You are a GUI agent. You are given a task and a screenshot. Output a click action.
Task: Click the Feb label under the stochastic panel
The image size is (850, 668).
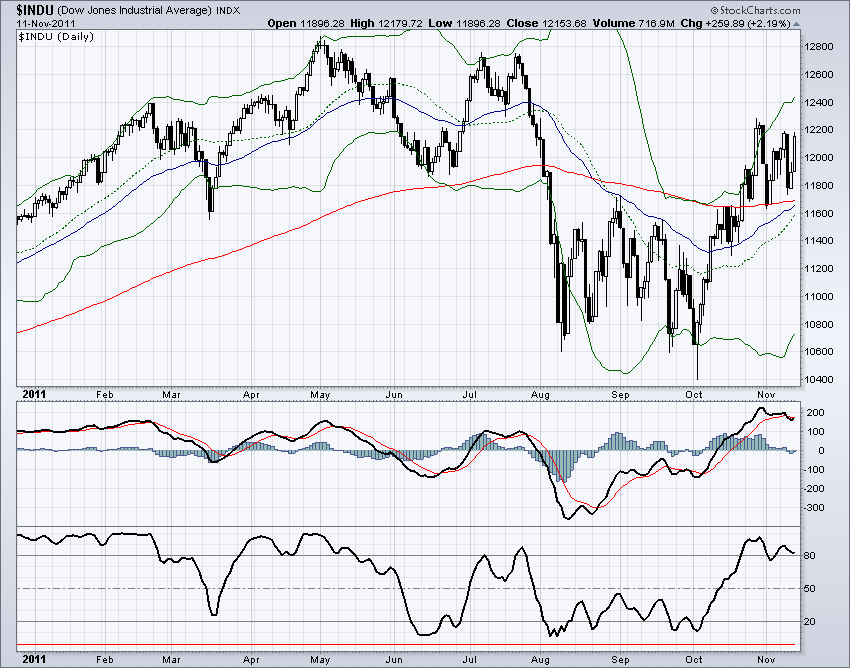(105, 660)
